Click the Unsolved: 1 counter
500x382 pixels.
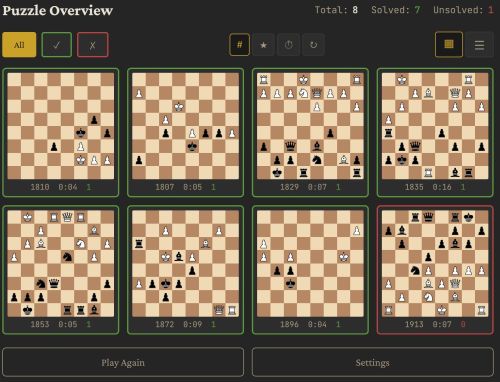click(x=463, y=10)
